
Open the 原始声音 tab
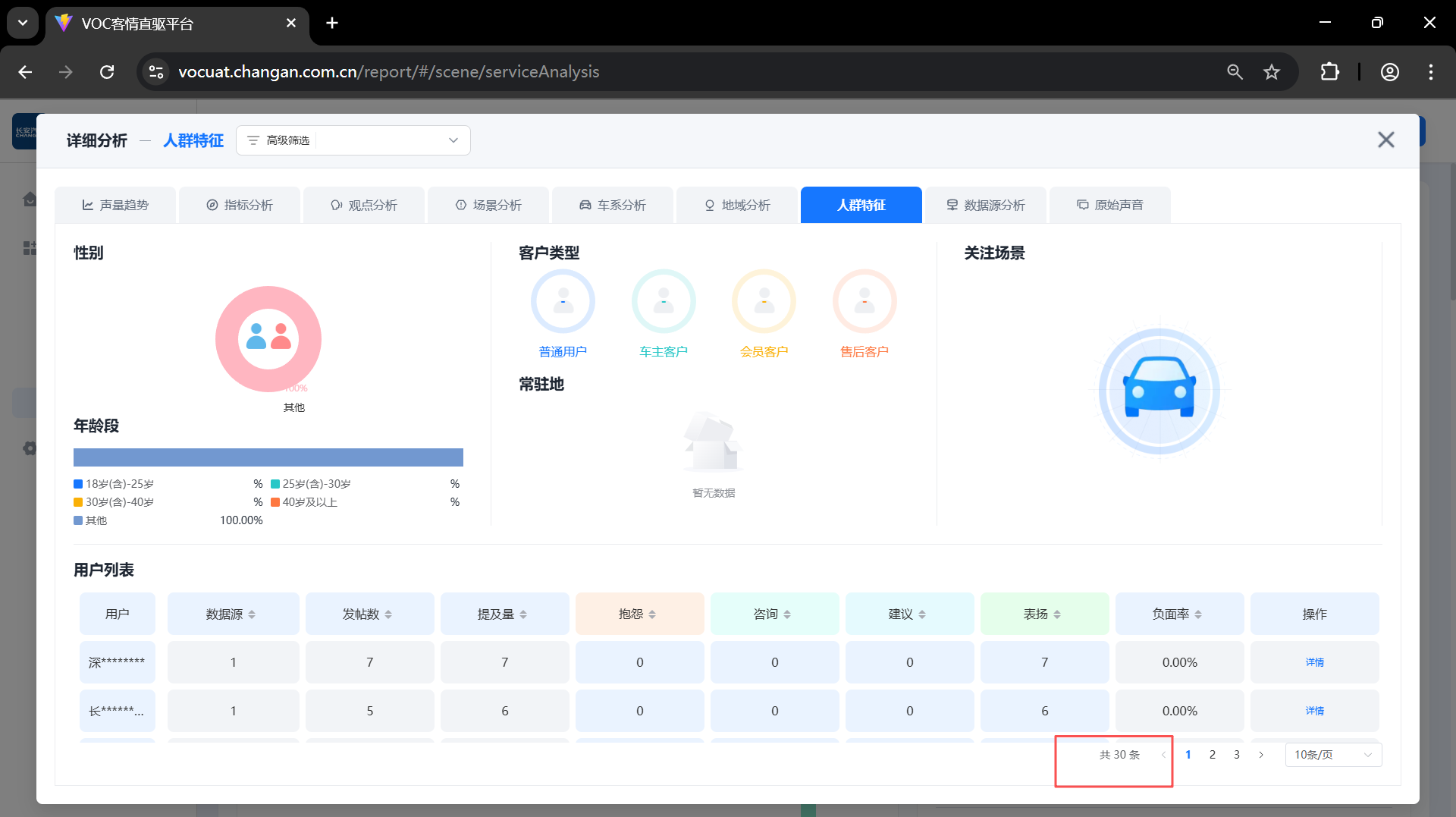coord(1110,206)
